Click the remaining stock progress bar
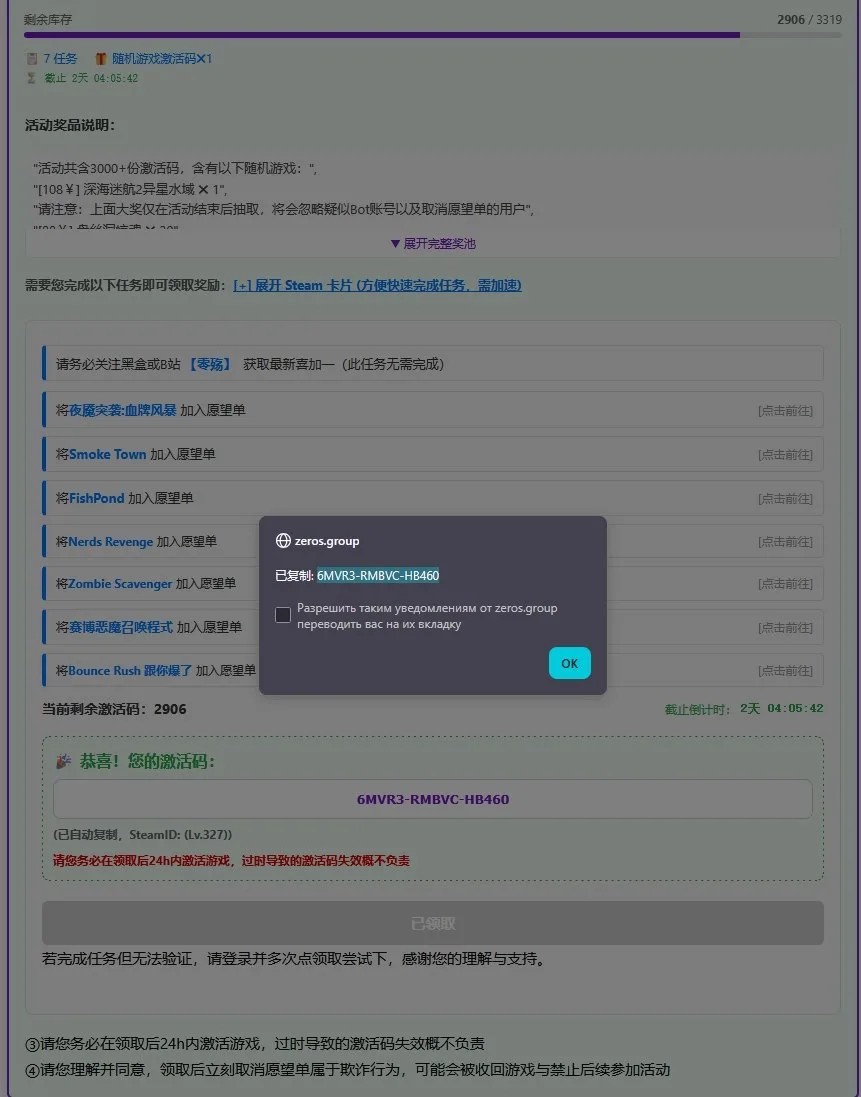 click(433, 35)
